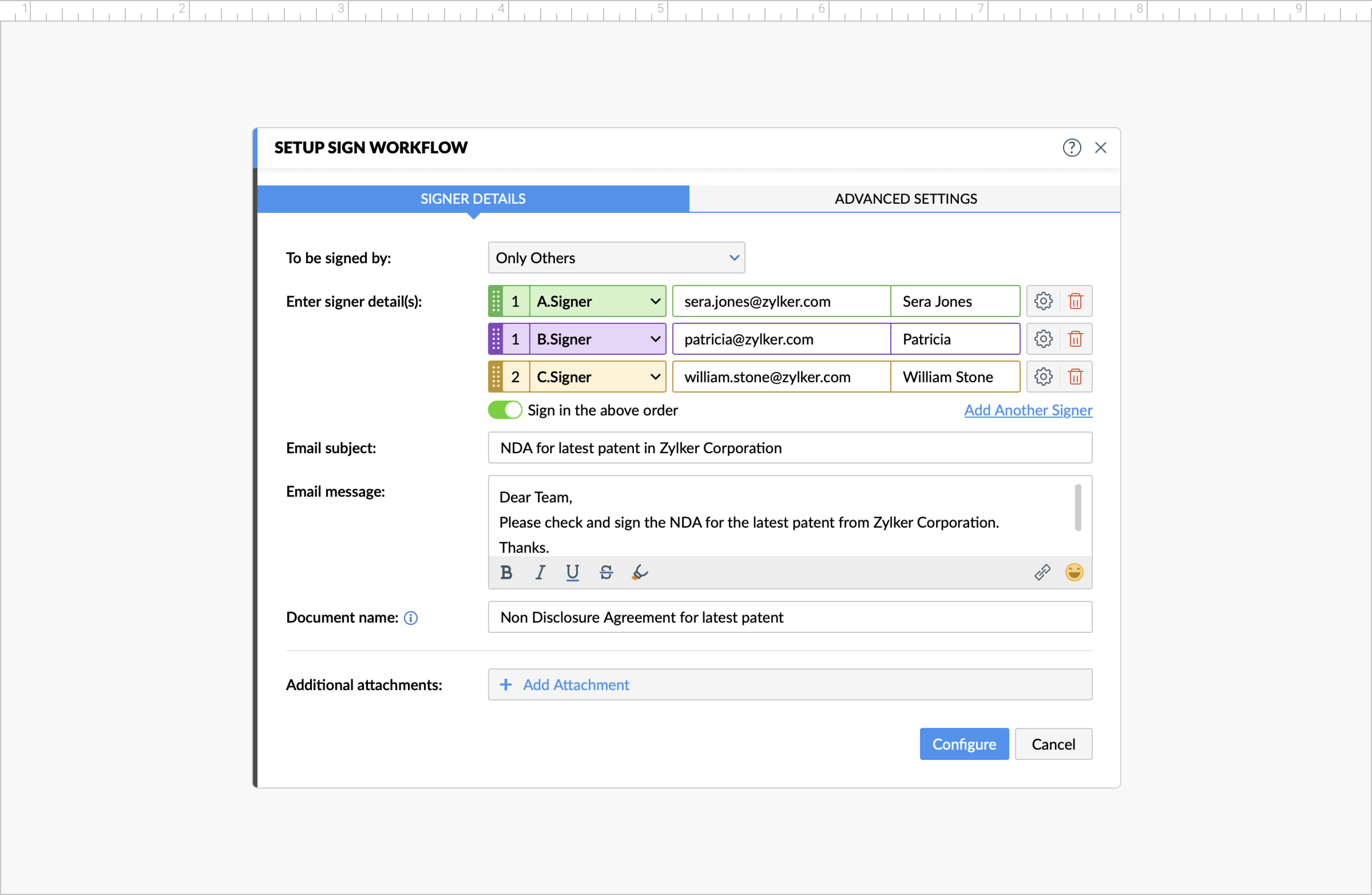Open the To be signed by dropdown

tap(616, 258)
